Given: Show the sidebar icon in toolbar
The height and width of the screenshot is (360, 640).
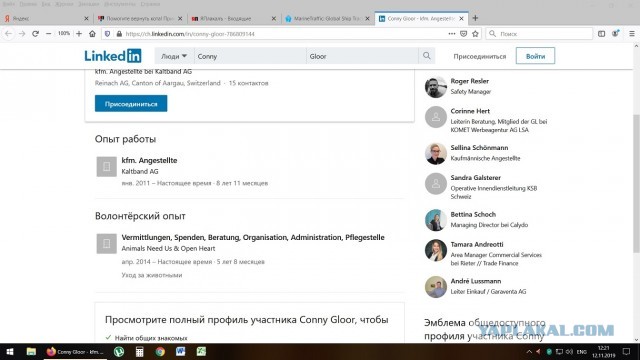Looking at the screenshot, I should (x=602, y=34).
